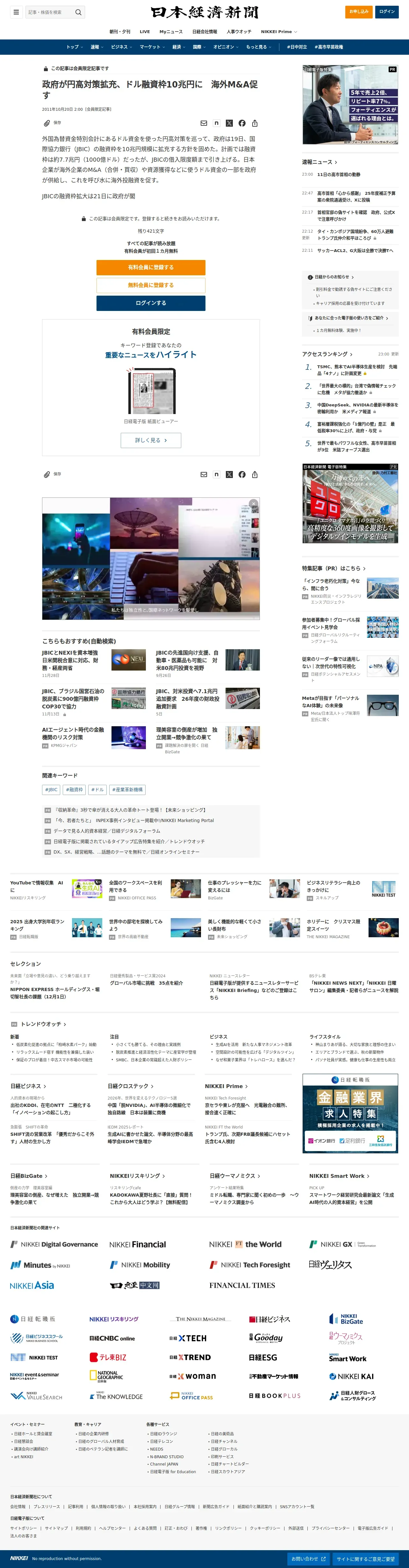409x1568 pixels.
Task: Click the blue ログインする button
Action: pos(151,303)
